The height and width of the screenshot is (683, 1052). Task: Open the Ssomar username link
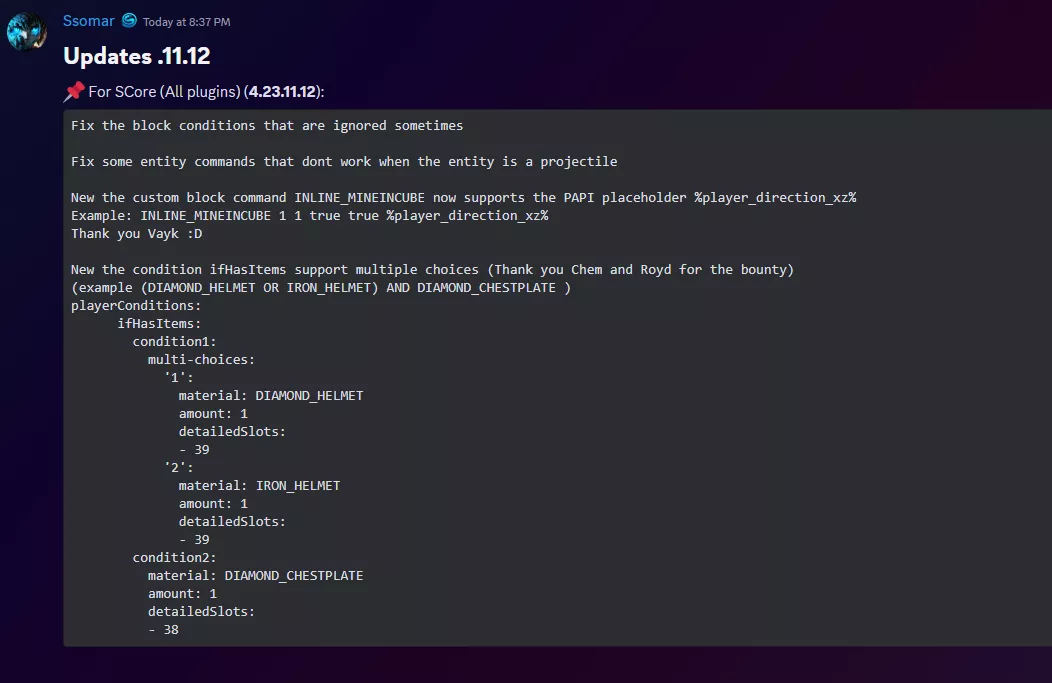pos(88,21)
